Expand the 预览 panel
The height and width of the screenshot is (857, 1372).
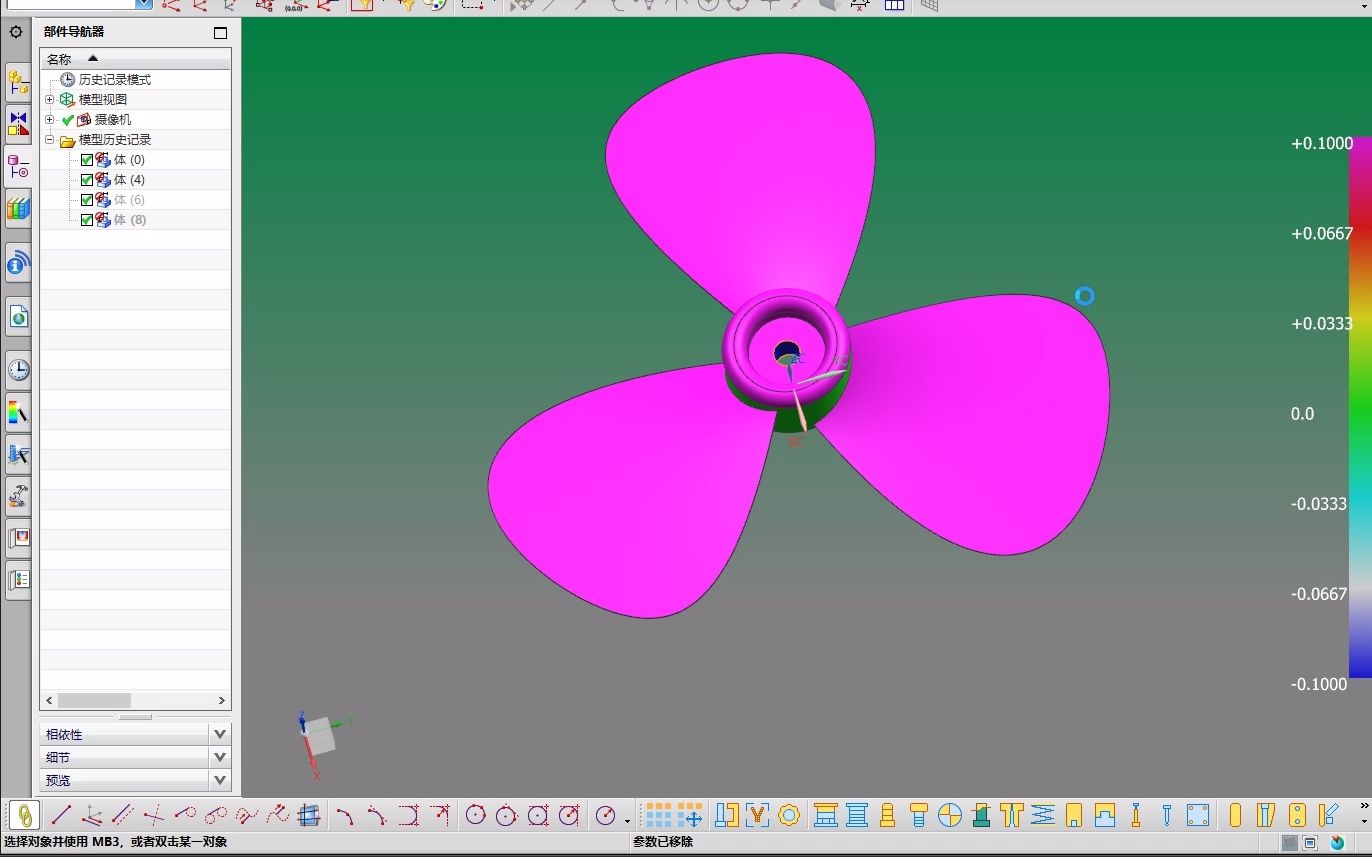tap(220, 780)
